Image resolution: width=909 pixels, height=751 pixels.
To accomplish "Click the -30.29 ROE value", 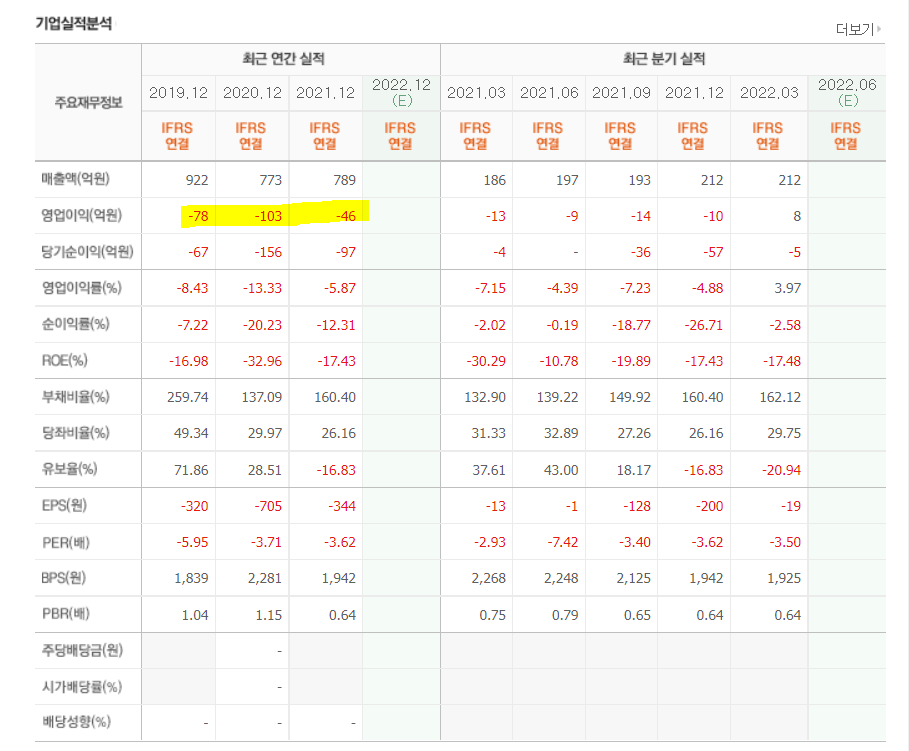I will [486, 361].
